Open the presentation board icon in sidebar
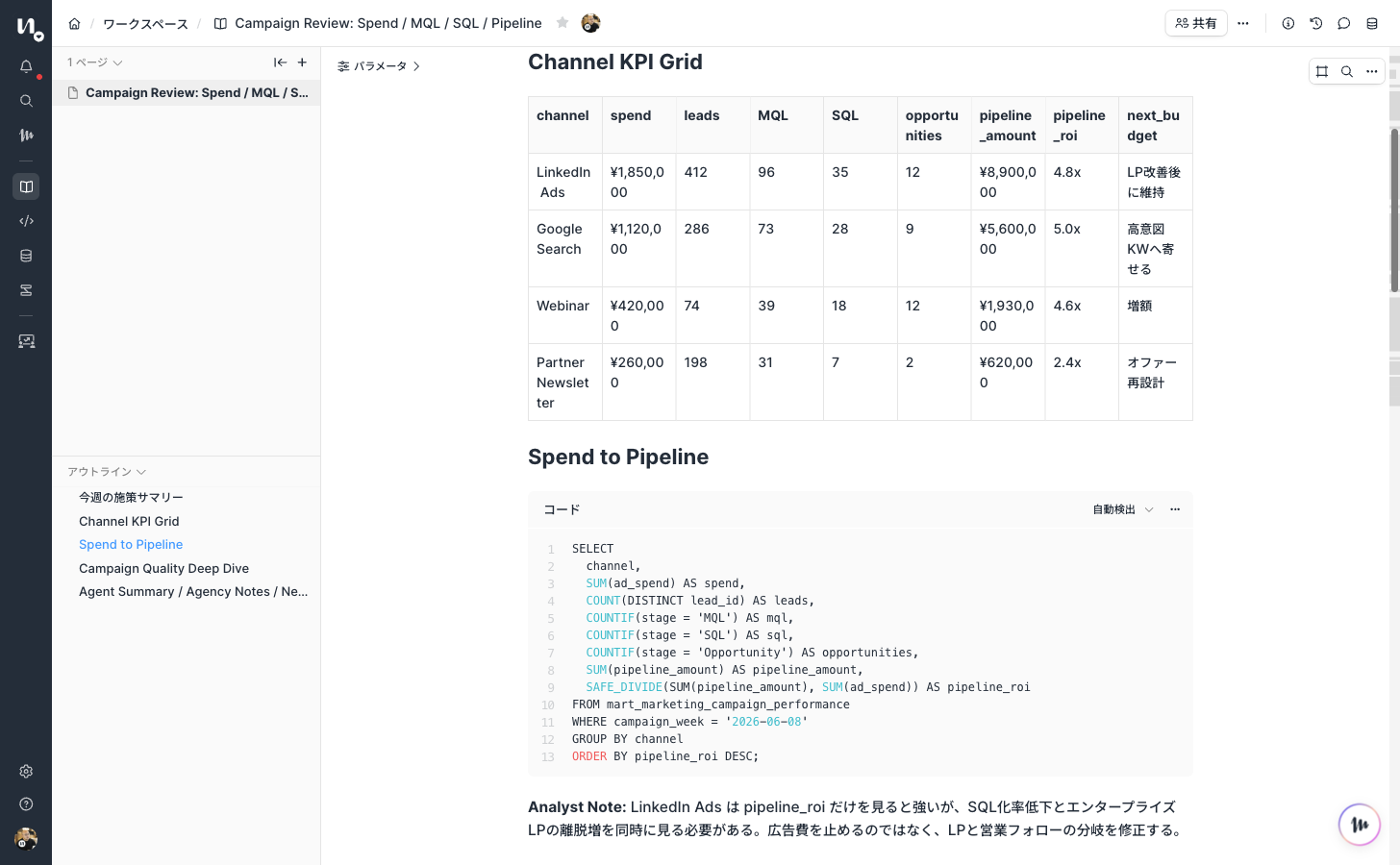This screenshot has width=1400, height=865. (x=26, y=341)
